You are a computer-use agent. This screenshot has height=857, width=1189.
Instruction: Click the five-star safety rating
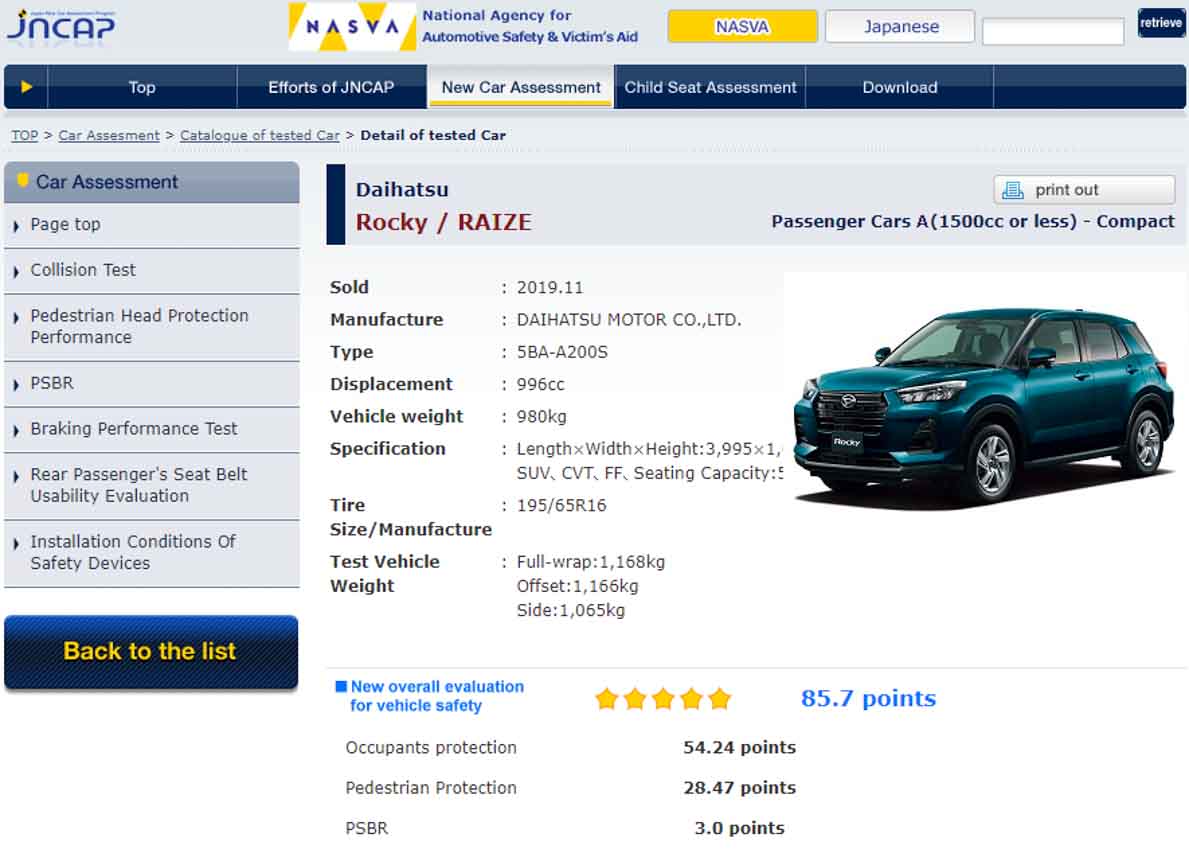(x=663, y=699)
